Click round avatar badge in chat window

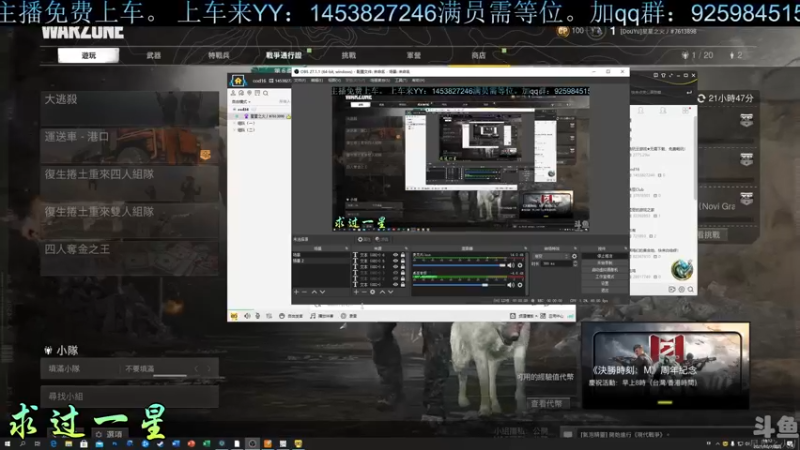pos(682,270)
